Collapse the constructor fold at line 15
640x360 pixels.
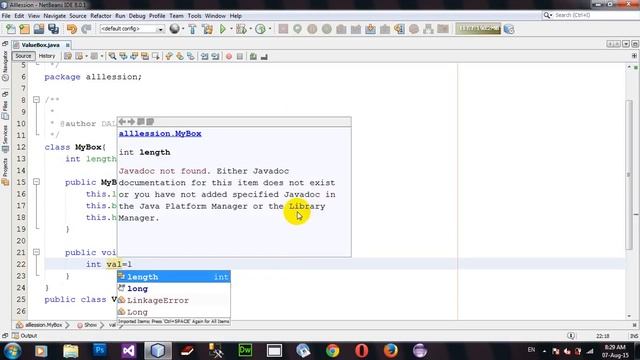coord(36,182)
